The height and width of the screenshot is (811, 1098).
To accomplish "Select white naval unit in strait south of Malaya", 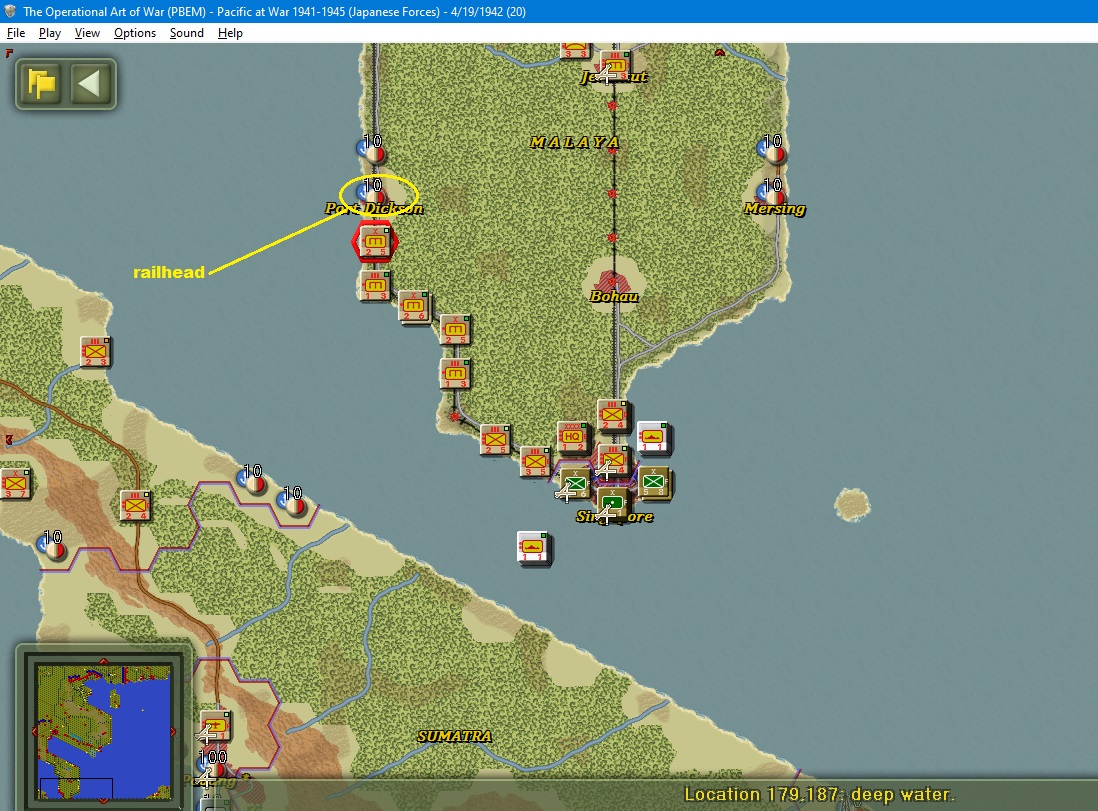I will [534, 547].
